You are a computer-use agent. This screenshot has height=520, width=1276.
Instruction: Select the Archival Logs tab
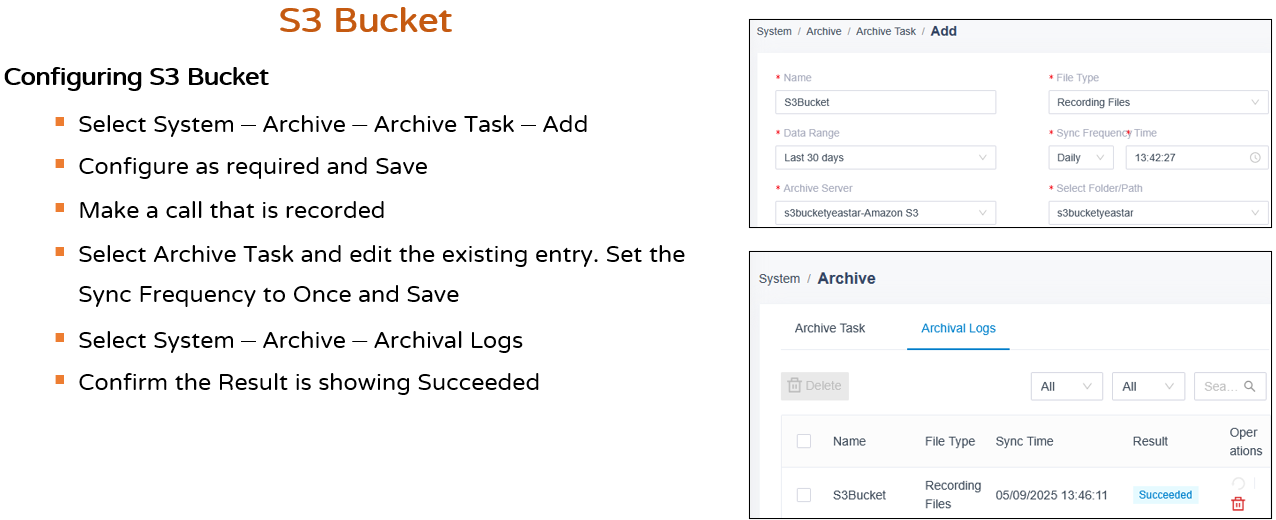coord(958,328)
